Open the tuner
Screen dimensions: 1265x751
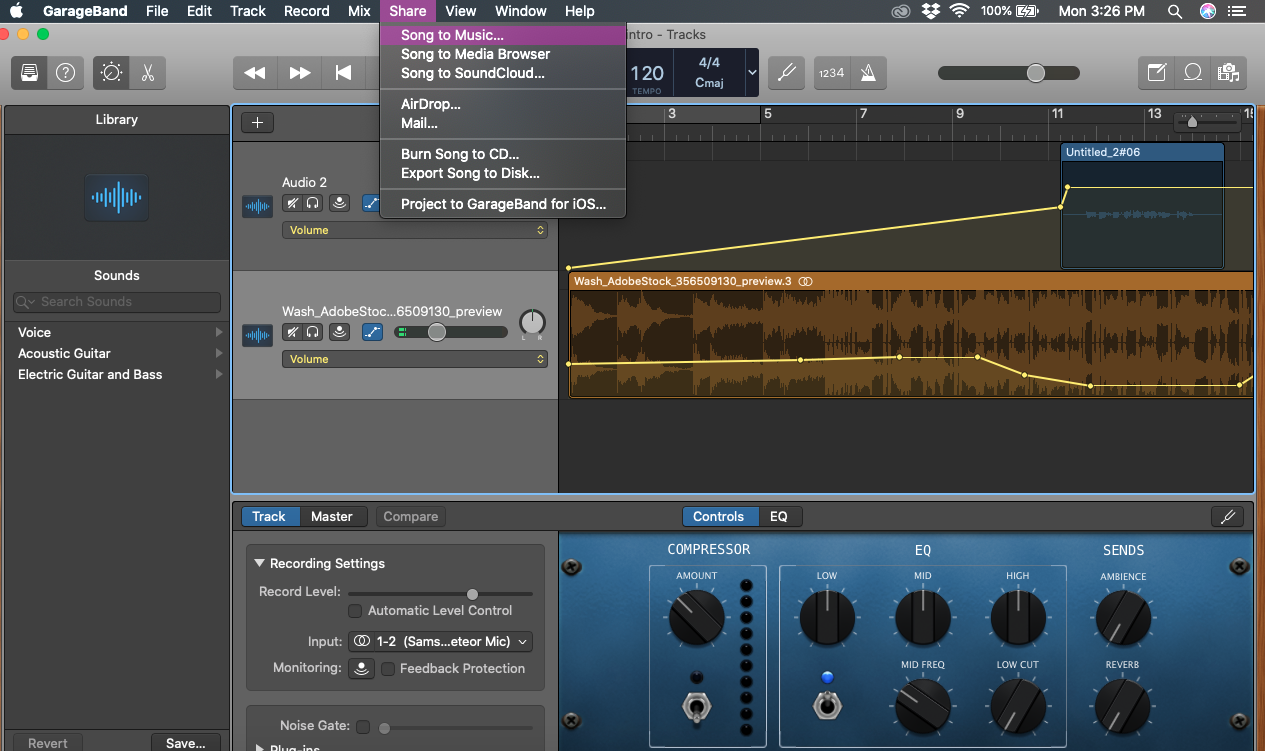click(x=787, y=73)
